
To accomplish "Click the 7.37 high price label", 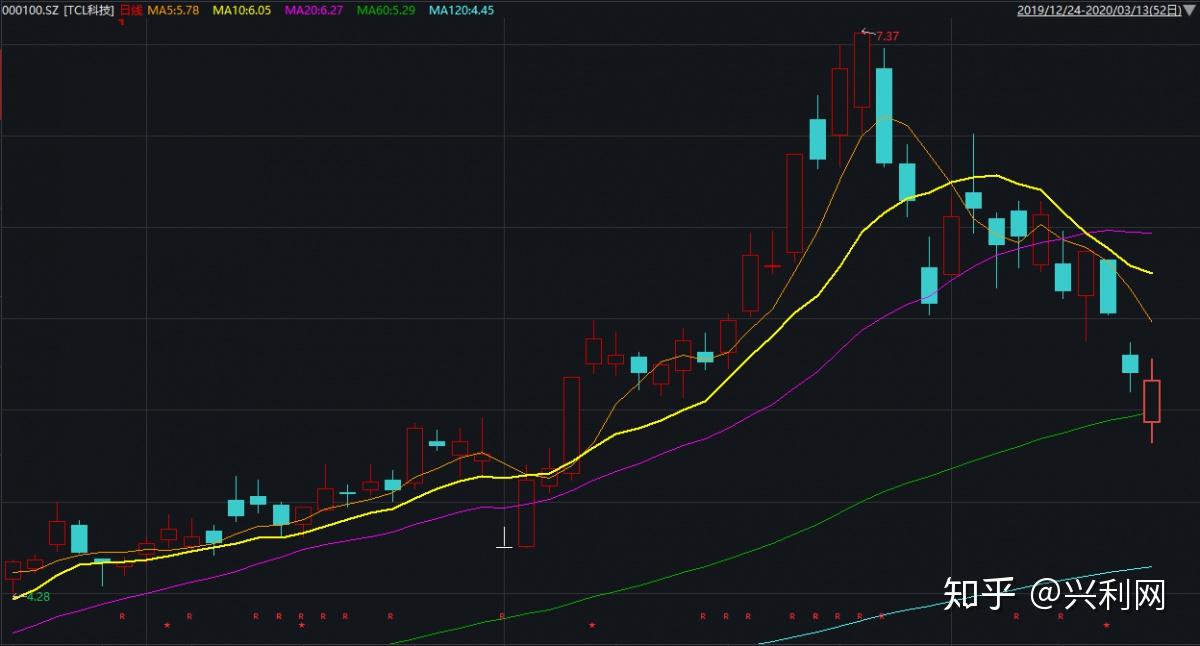I will [x=887, y=36].
